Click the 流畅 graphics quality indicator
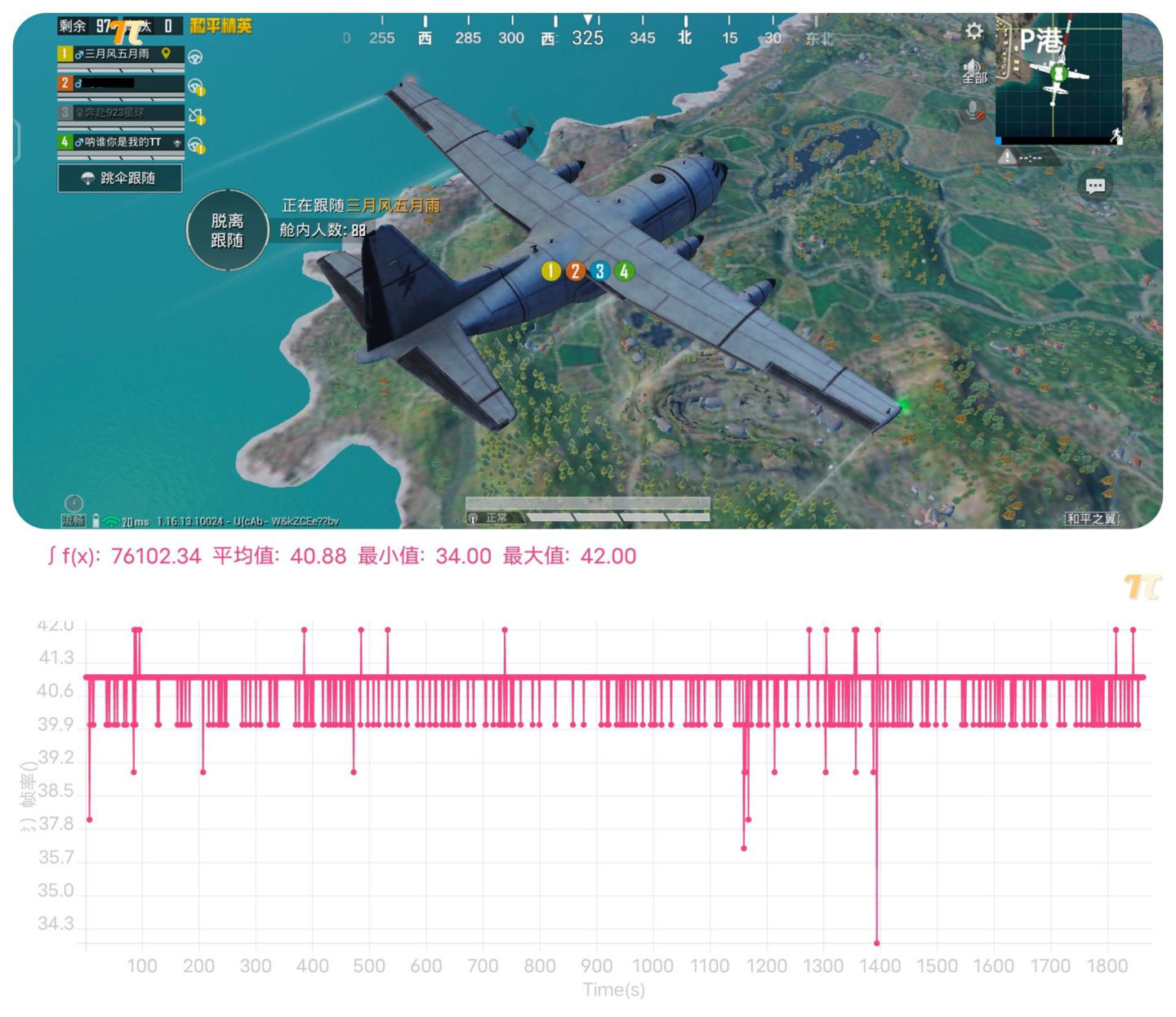 (x=73, y=520)
